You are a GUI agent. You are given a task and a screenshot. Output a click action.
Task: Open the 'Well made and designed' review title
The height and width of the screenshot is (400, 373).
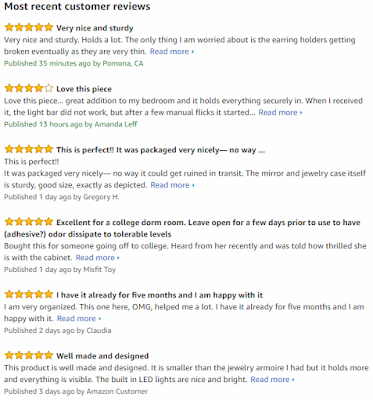pyautogui.click(x=102, y=356)
